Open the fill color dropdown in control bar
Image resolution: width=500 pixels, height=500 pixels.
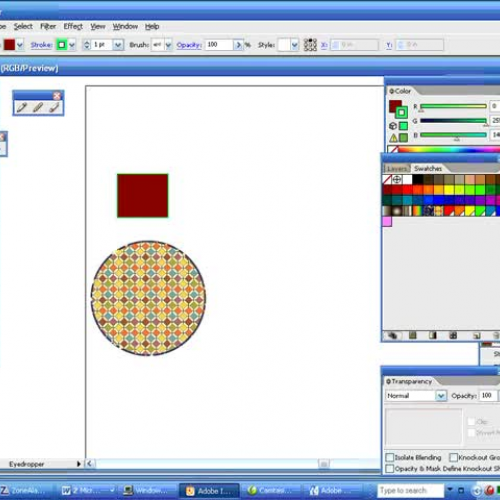(20, 45)
